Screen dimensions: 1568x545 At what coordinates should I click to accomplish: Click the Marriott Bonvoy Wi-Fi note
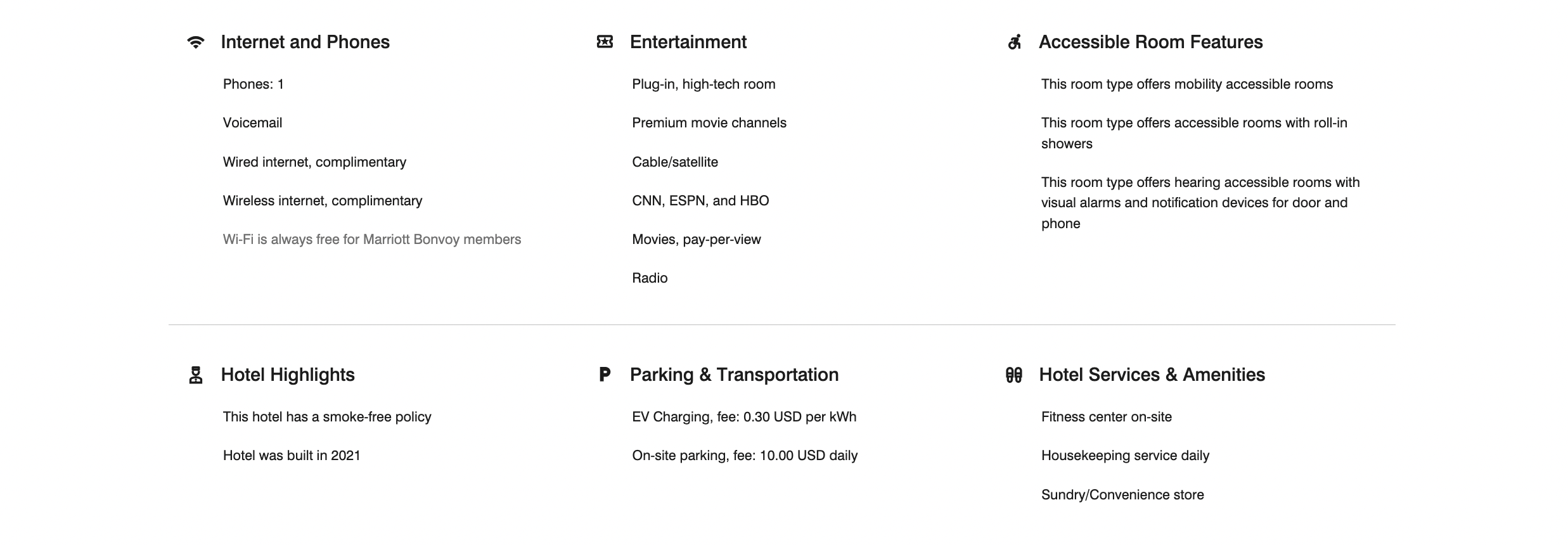pos(371,240)
